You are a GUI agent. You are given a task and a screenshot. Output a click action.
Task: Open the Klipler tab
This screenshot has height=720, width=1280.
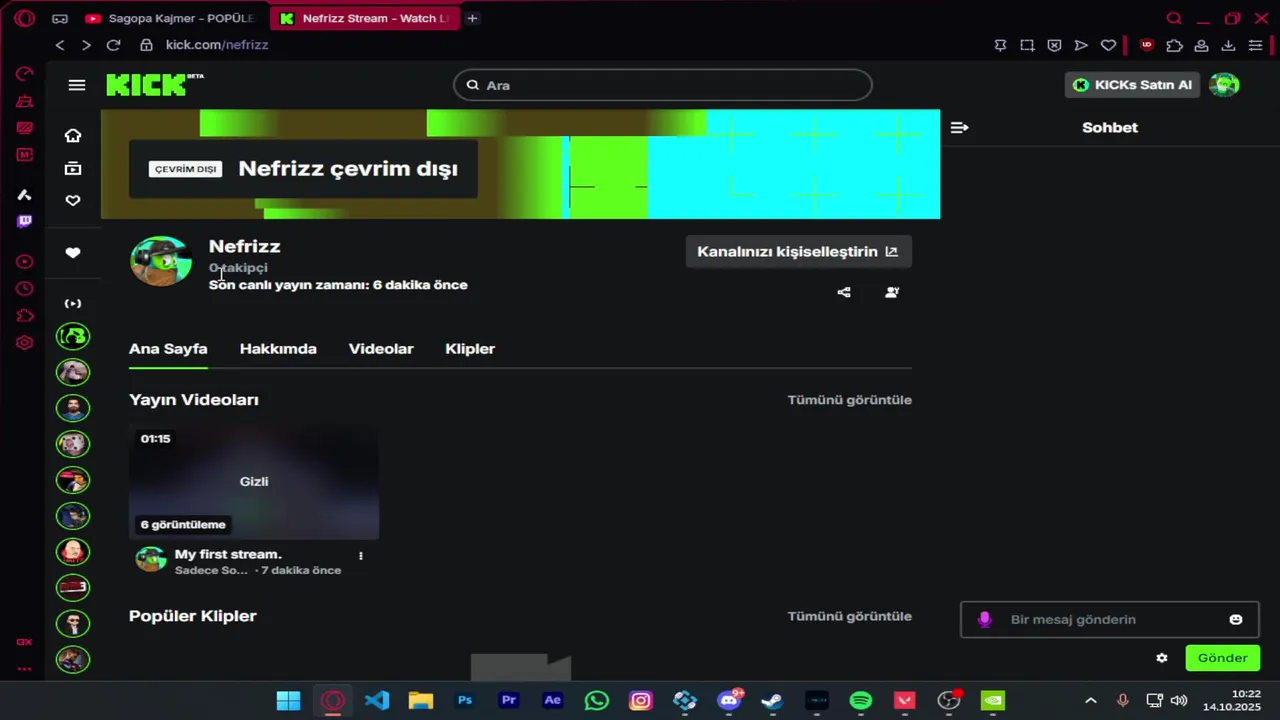[470, 349]
